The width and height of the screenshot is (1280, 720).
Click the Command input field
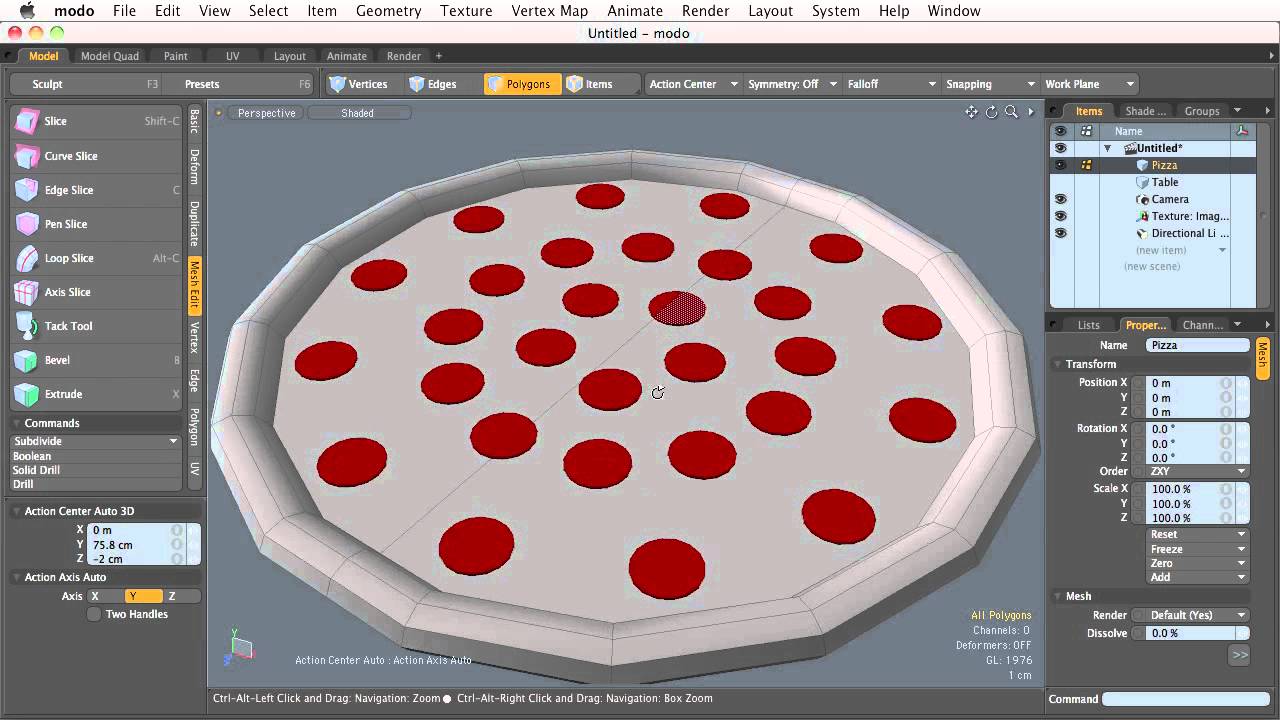click(x=1186, y=699)
